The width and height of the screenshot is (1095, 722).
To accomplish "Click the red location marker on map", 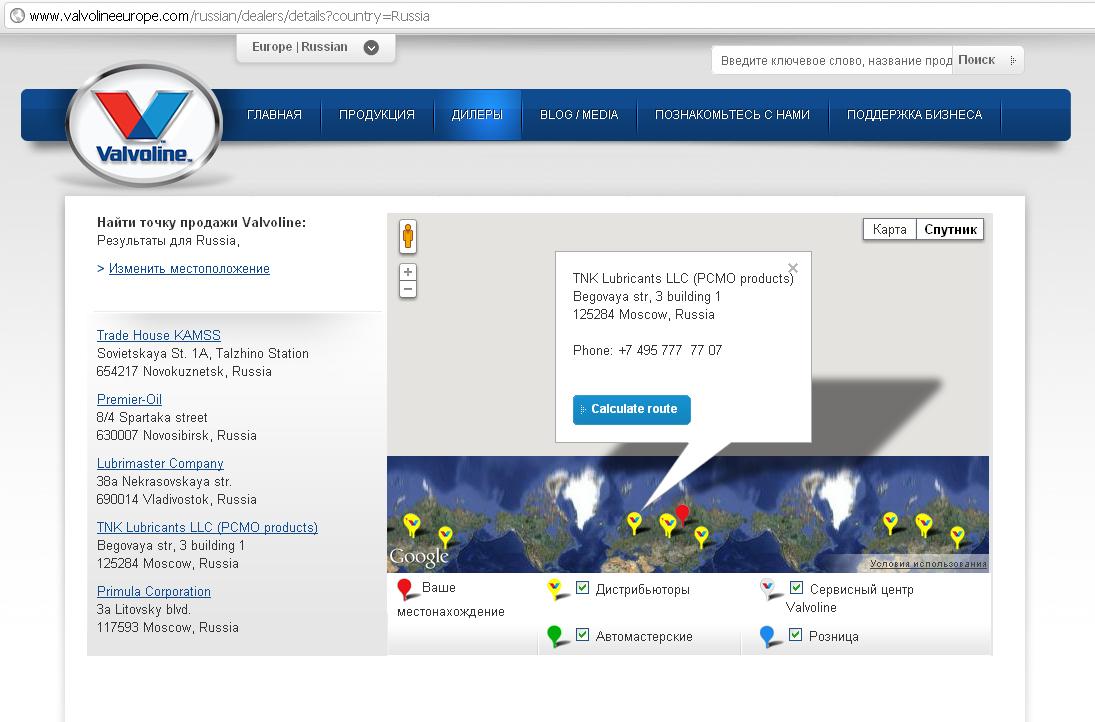I will [682, 515].
